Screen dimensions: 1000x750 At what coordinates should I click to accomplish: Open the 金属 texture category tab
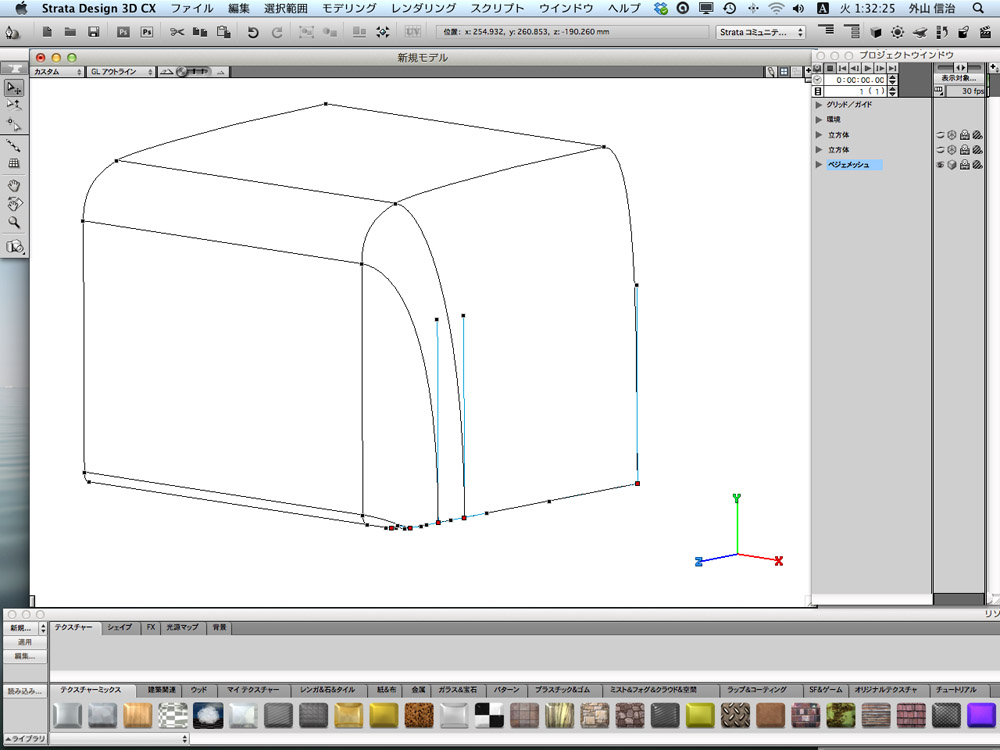(x=418, y=690)
